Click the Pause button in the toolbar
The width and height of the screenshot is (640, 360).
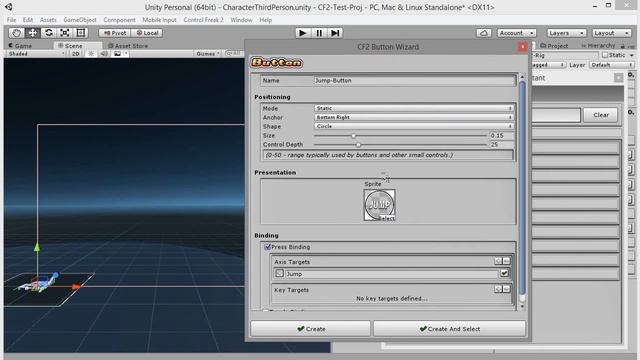click(x=319, y=33)
